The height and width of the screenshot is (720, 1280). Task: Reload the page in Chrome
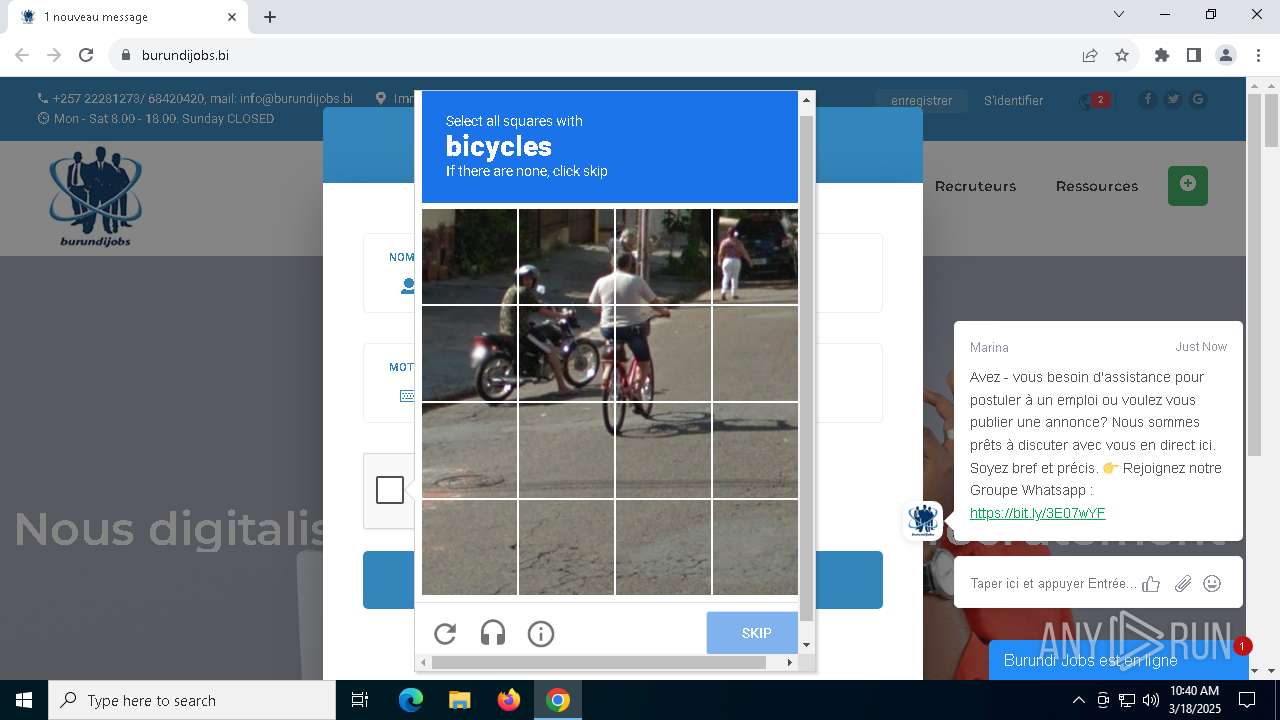point(86,55)
